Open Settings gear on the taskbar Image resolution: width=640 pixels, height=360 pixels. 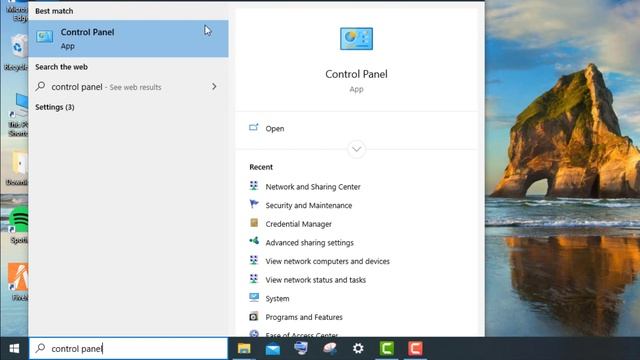[x=358, y=348]
